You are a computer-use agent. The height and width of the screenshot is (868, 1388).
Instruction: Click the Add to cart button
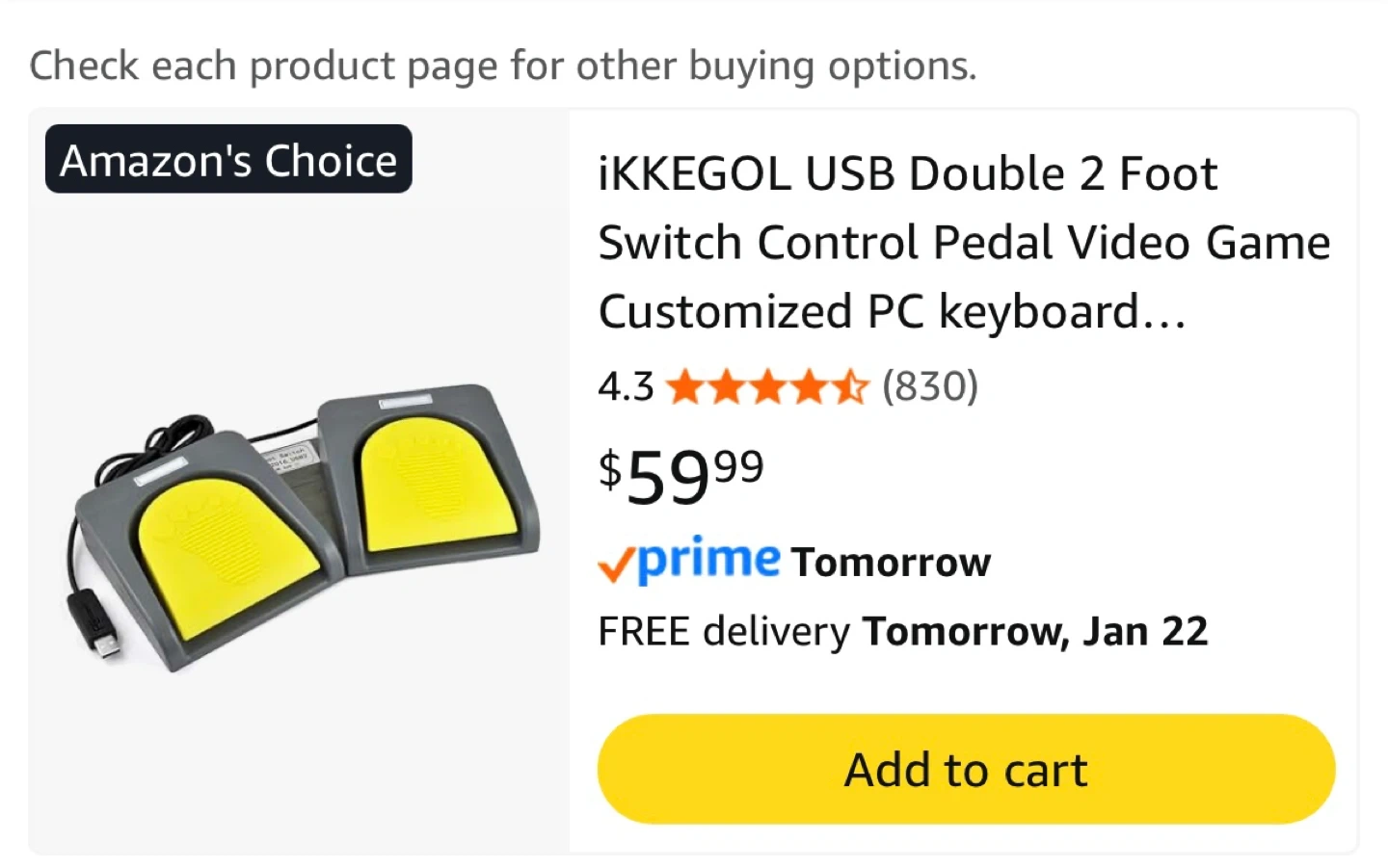point(966,769)
